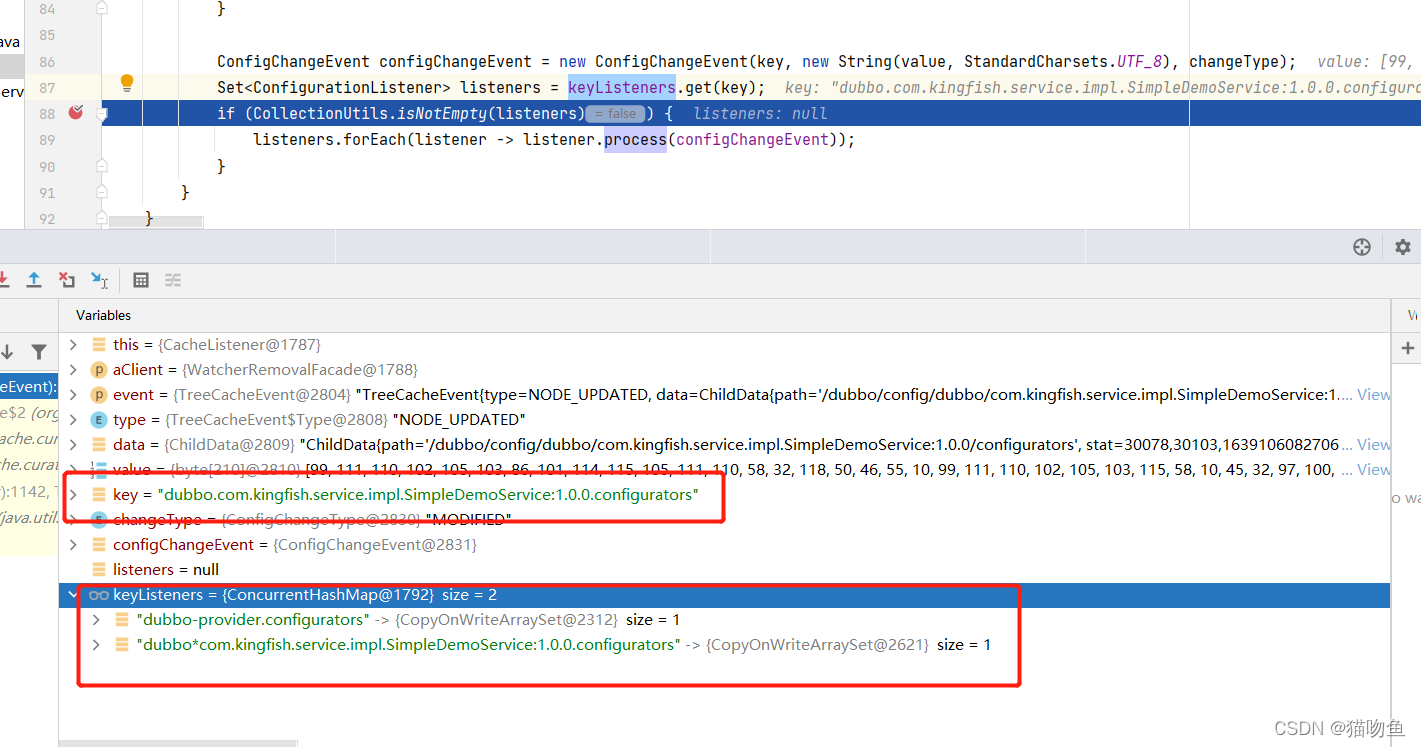Screen dimensions: 1421x747
Task: Click the object icon beside configChangeEvent
Action: point(98,545)
